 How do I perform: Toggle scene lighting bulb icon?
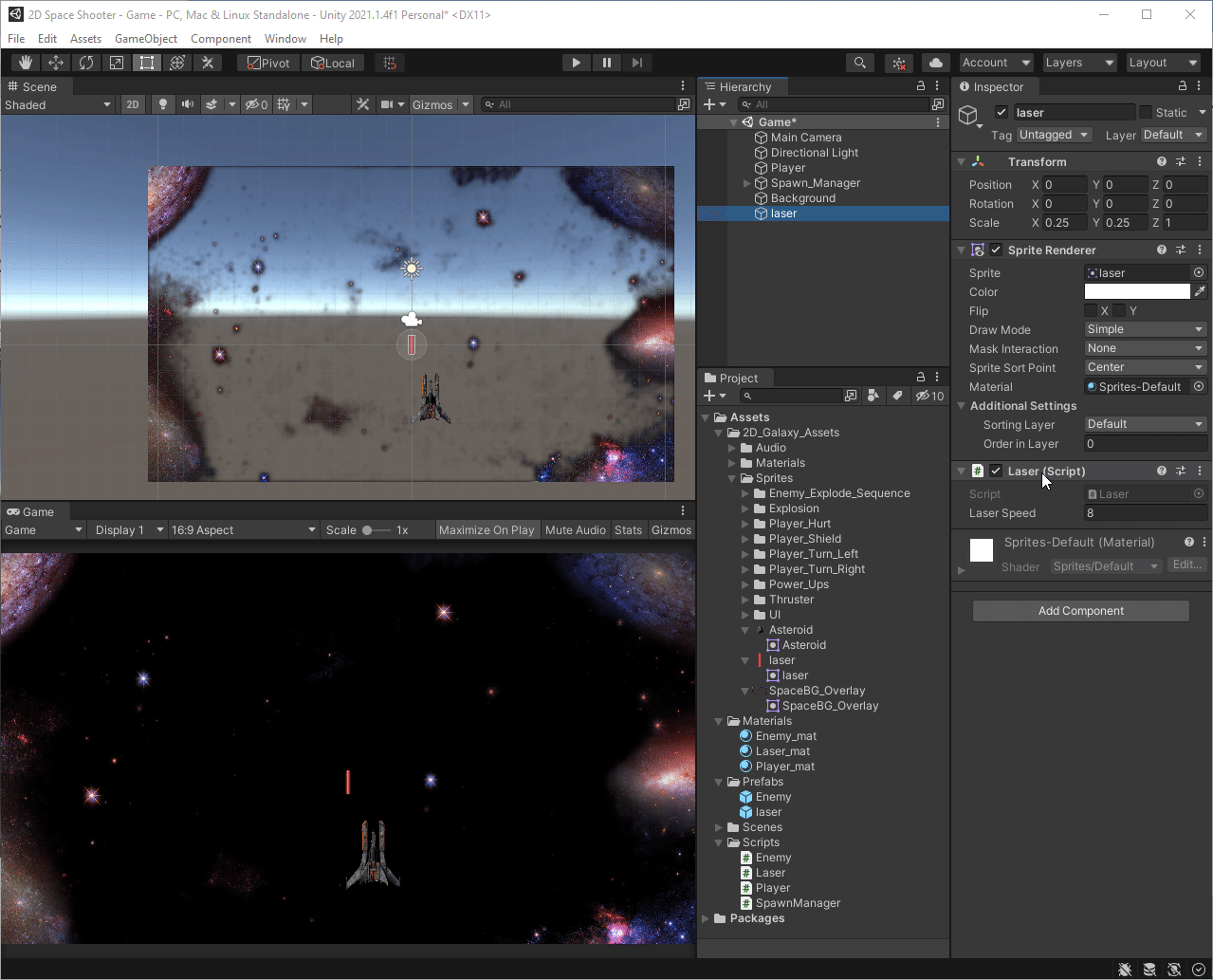[163, 104]
